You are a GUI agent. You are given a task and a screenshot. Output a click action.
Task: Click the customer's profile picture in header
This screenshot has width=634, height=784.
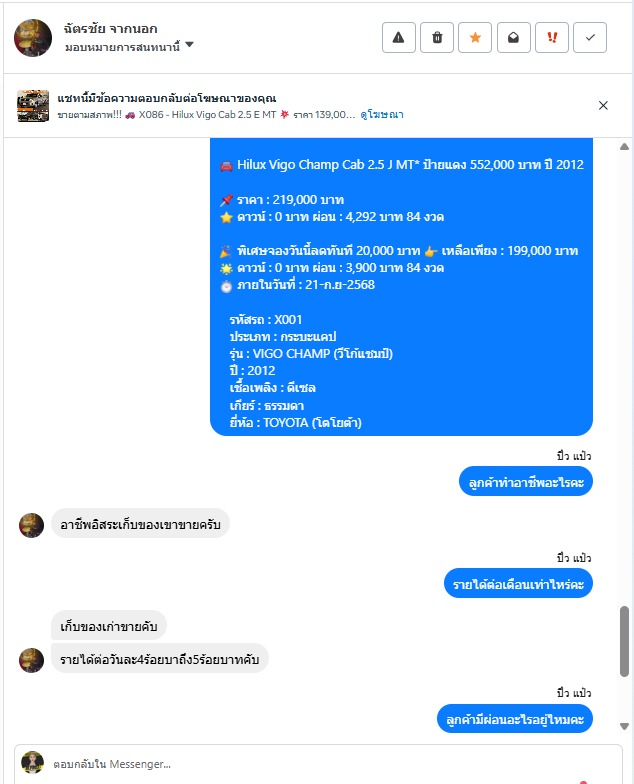coord(33,38)
